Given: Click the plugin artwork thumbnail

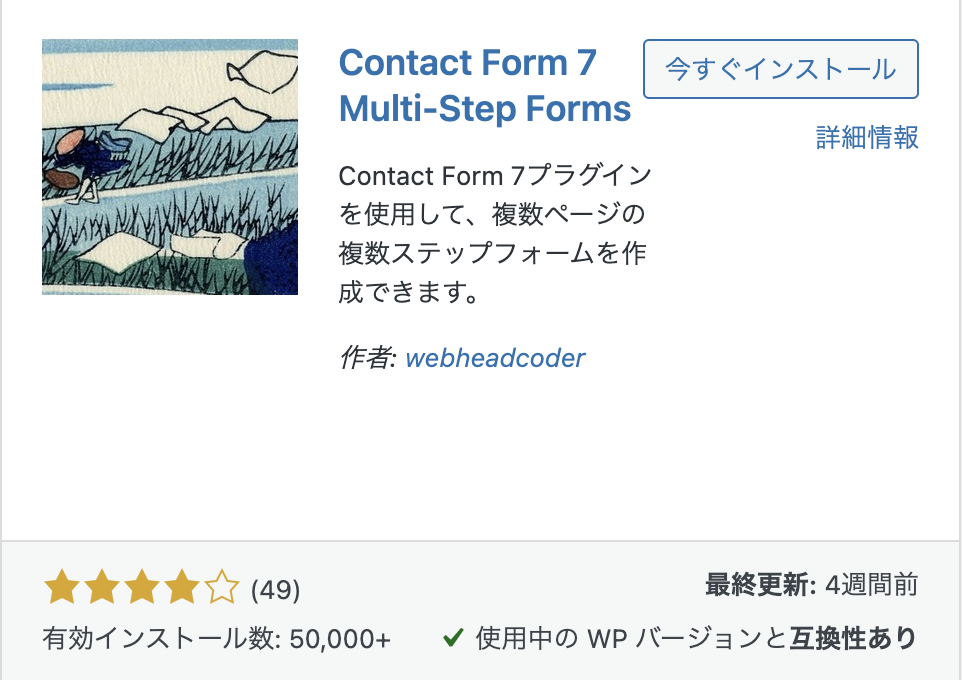Looking at the screenshot, I should [170, 167].
